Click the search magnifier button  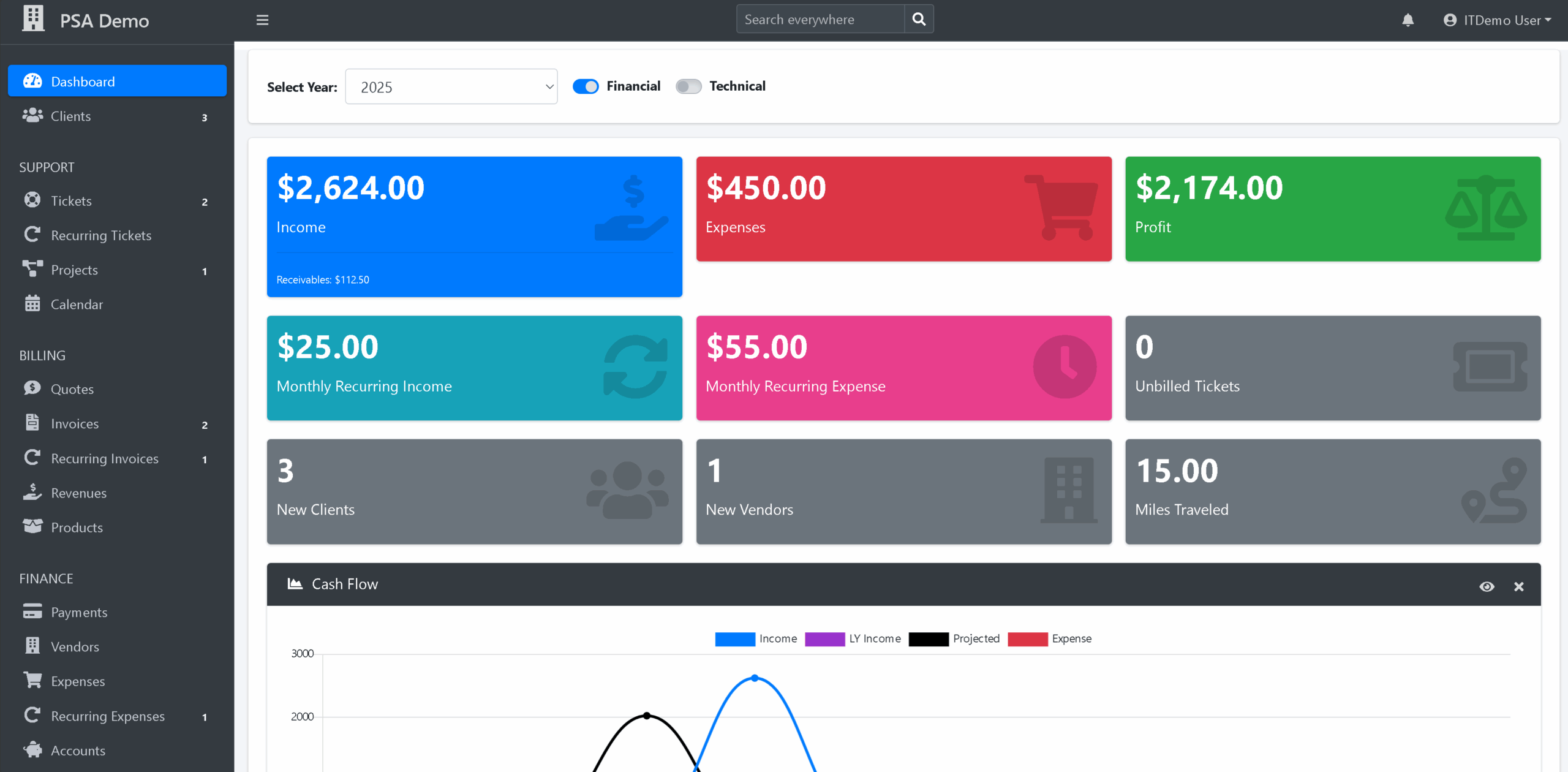pyautogui.click(x=919, y=19)
